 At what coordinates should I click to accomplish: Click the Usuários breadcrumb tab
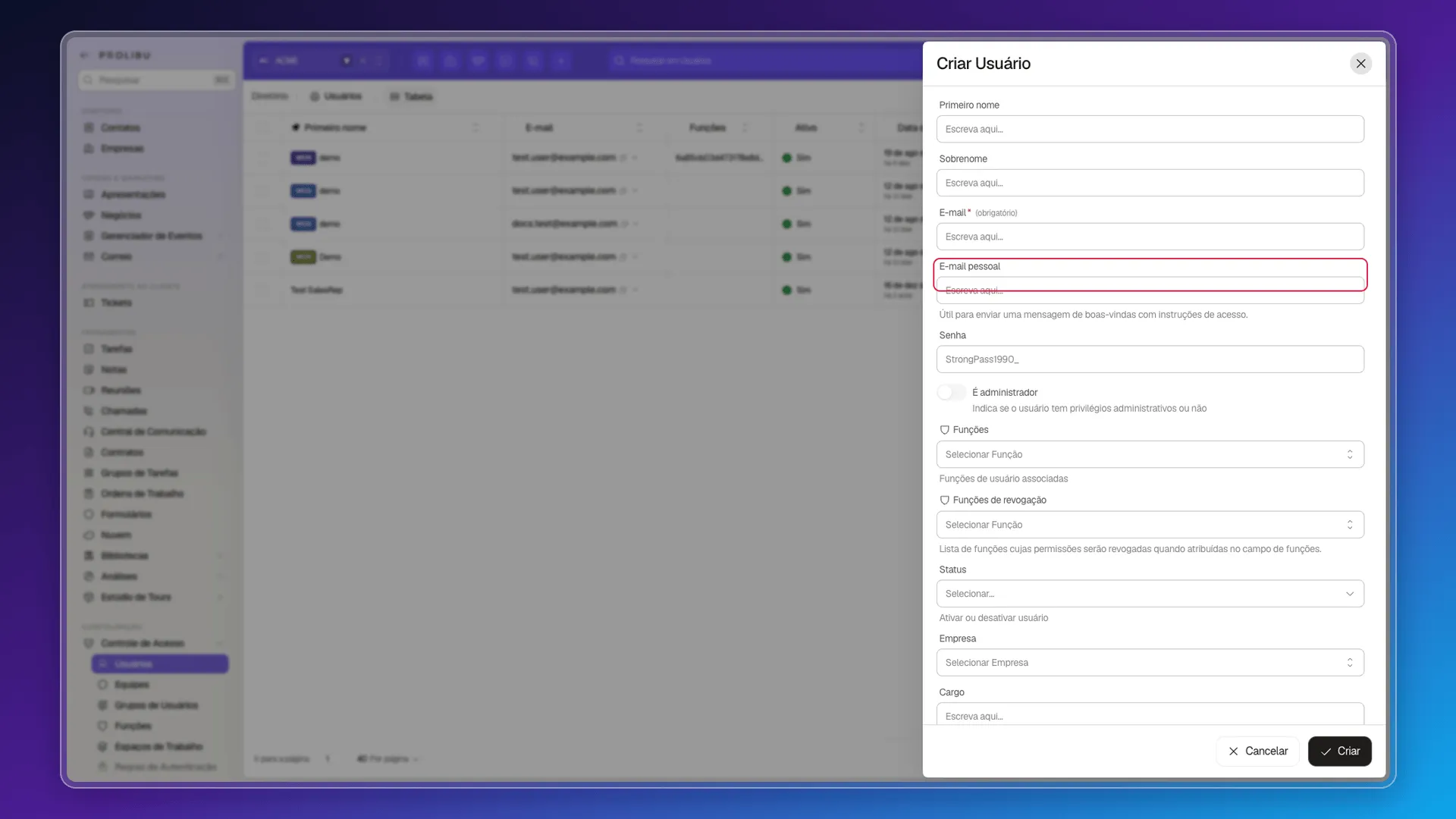336,96
